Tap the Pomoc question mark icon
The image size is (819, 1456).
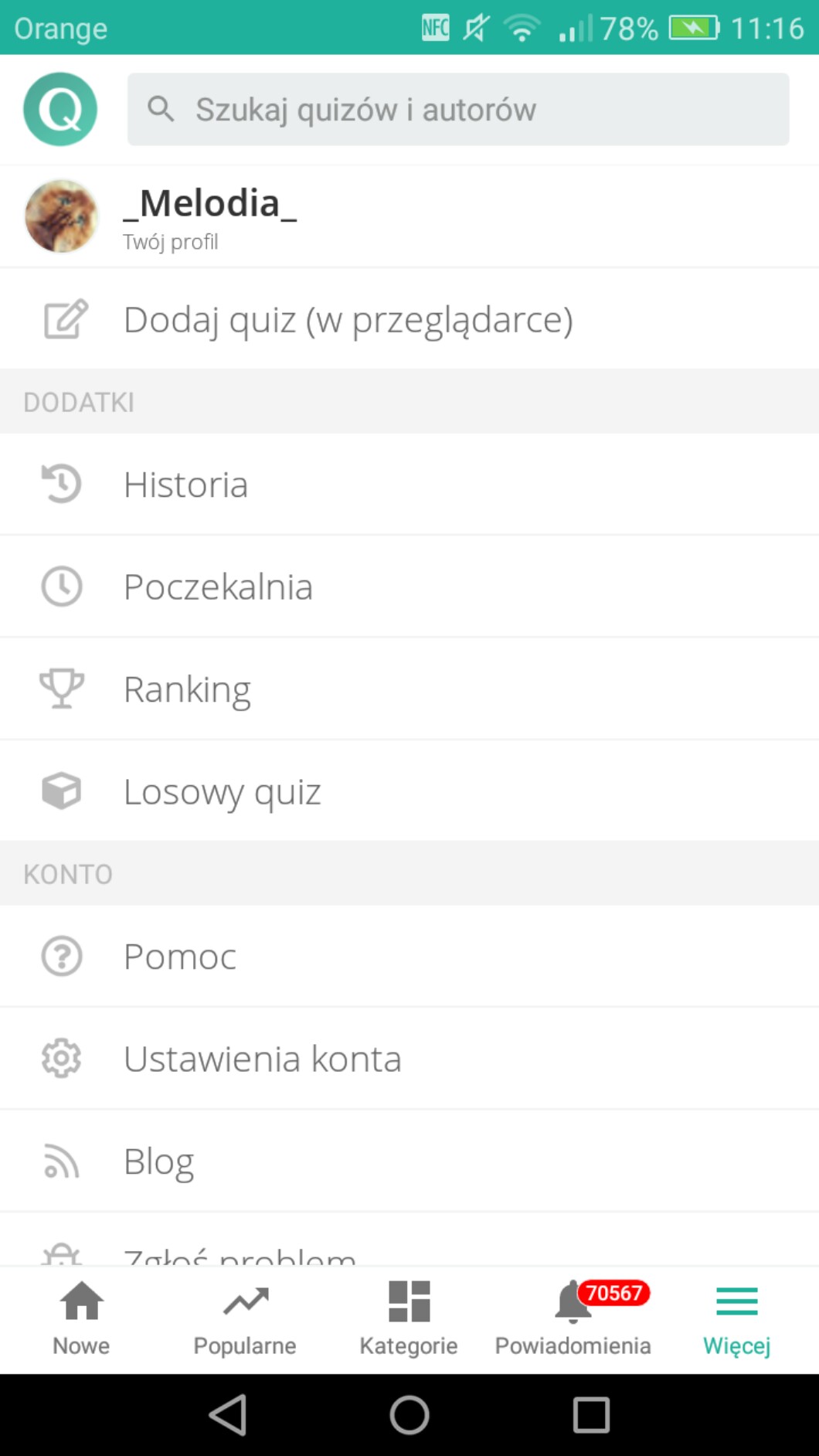[61, 956]
